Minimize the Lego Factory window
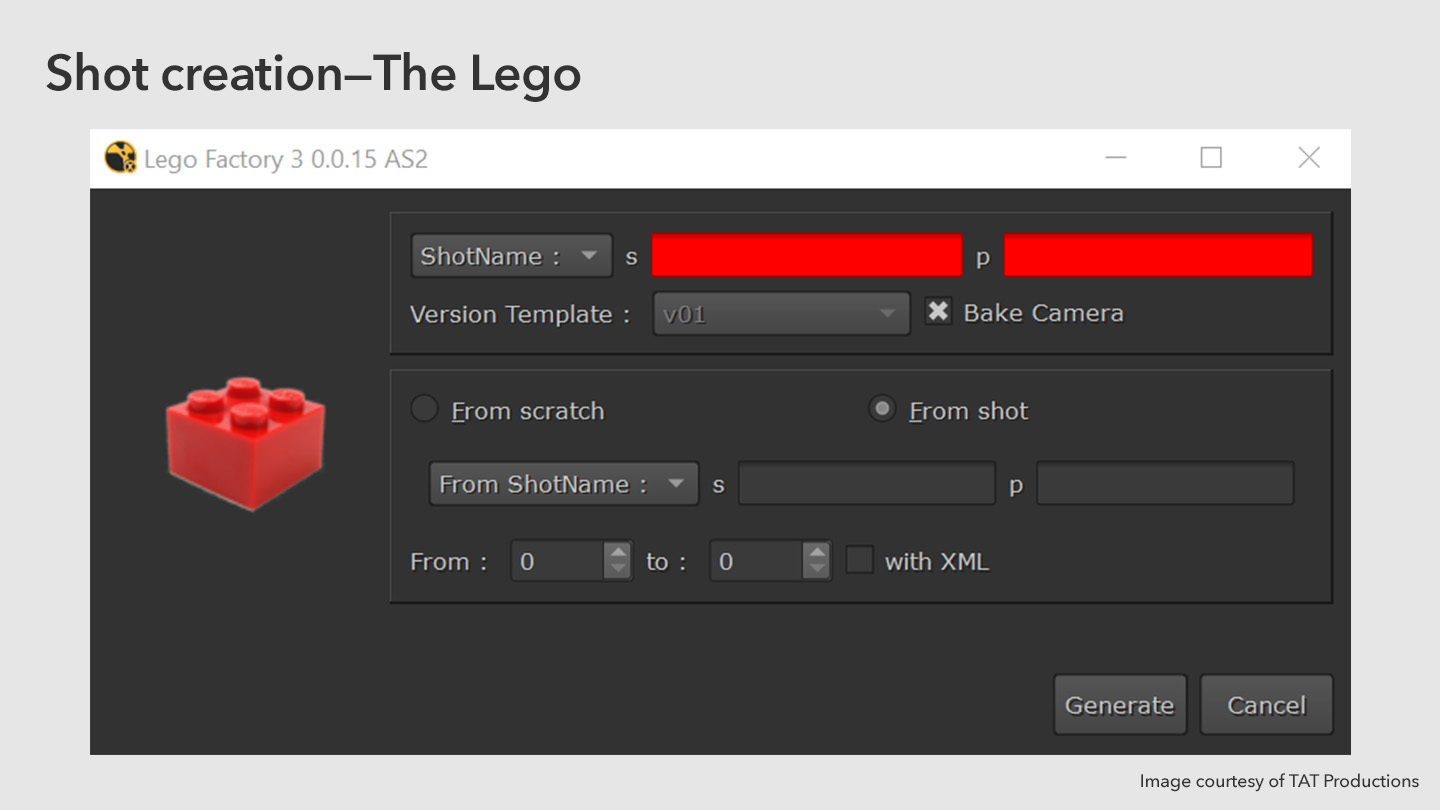The width and height of the screenshot is (1440, 810). point(1116,157)
